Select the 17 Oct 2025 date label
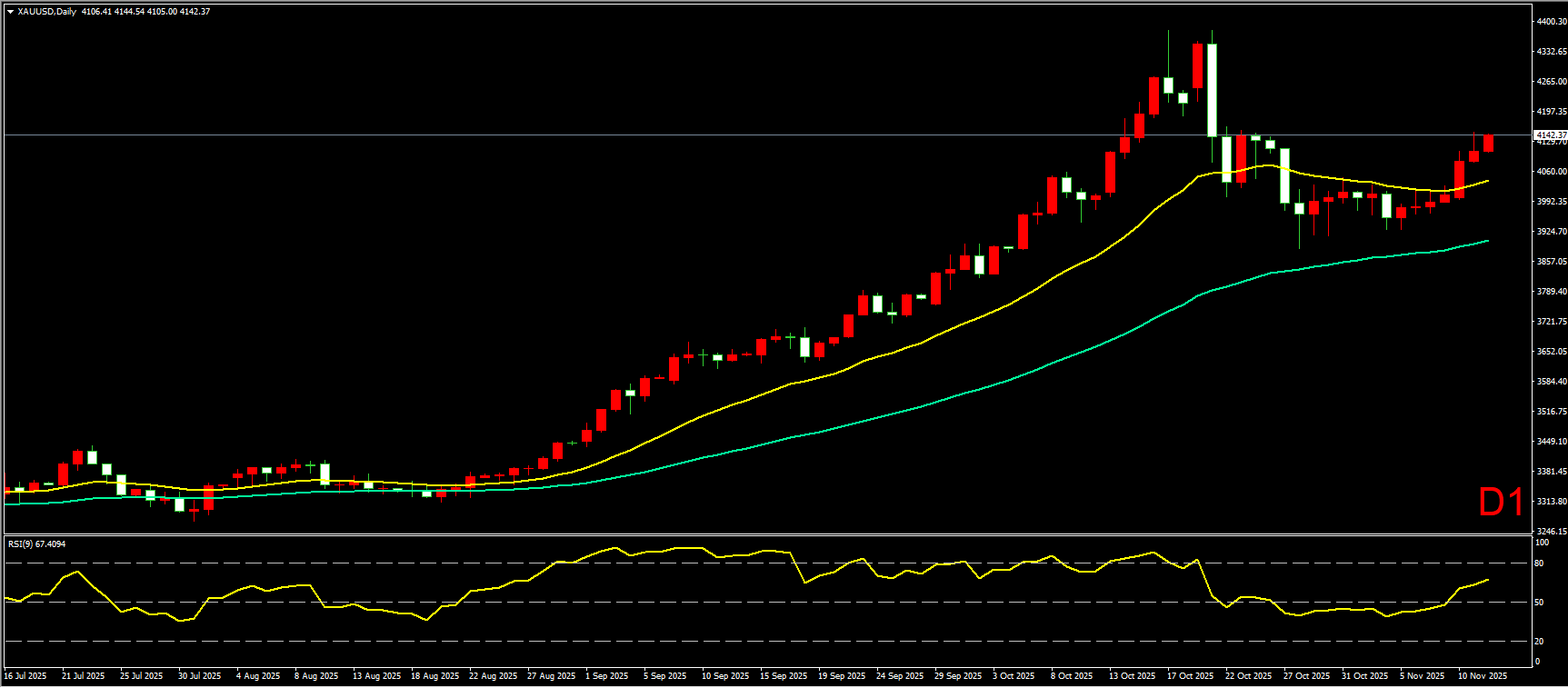1568x688 pixels. tap(1191, 676)
